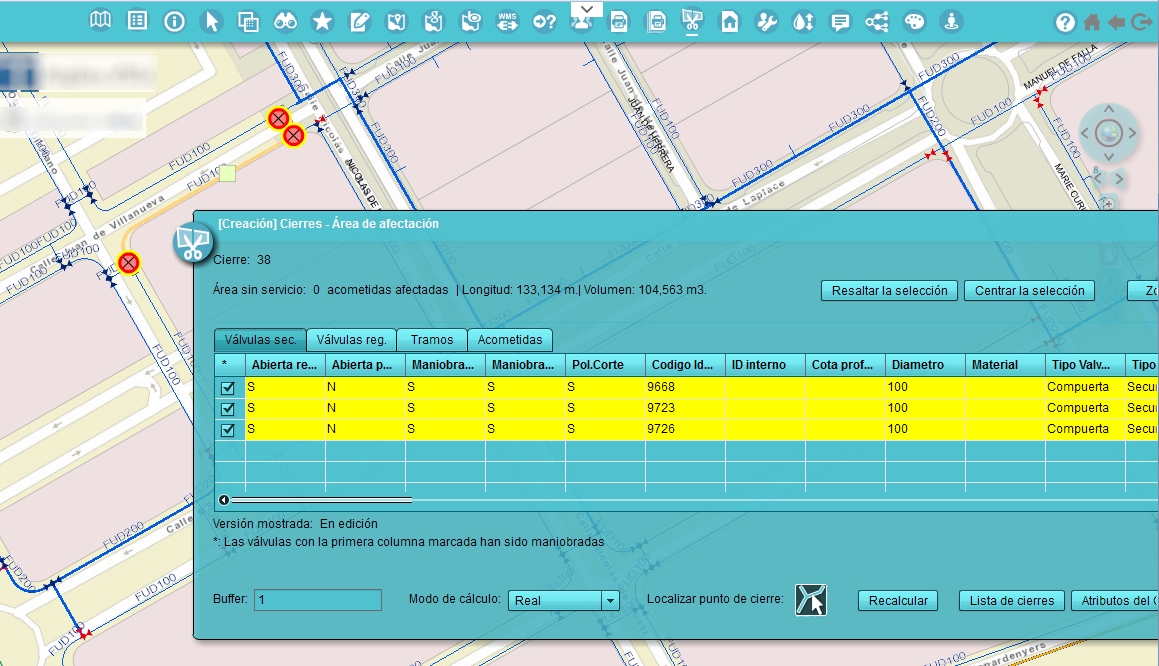1159x666 pixels.
Task: Open the help question mark icon
Action: pyautogui.click(x=1065, y=22)
